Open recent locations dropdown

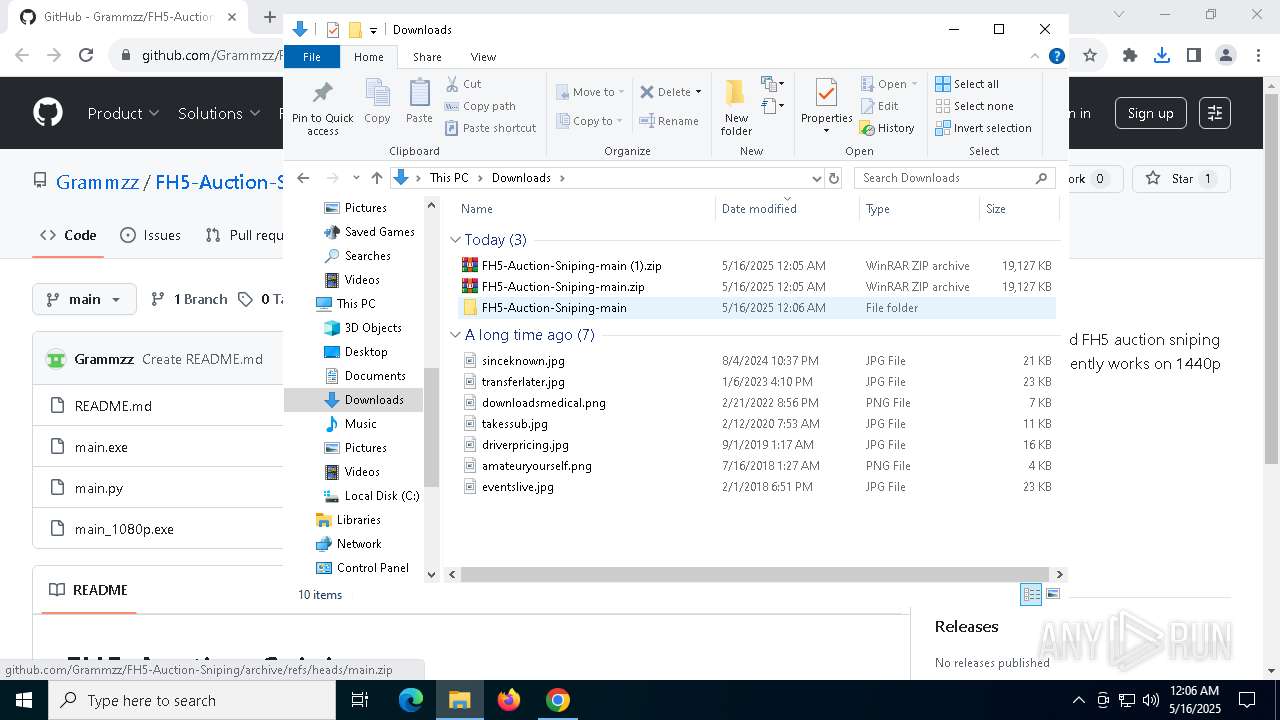356,178
